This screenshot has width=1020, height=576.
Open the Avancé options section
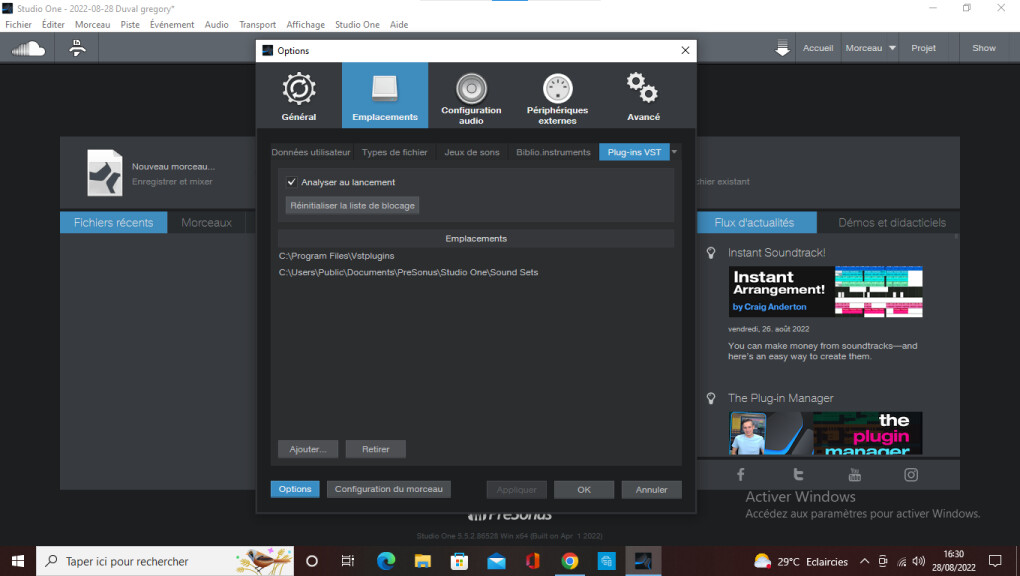[643, 96]
